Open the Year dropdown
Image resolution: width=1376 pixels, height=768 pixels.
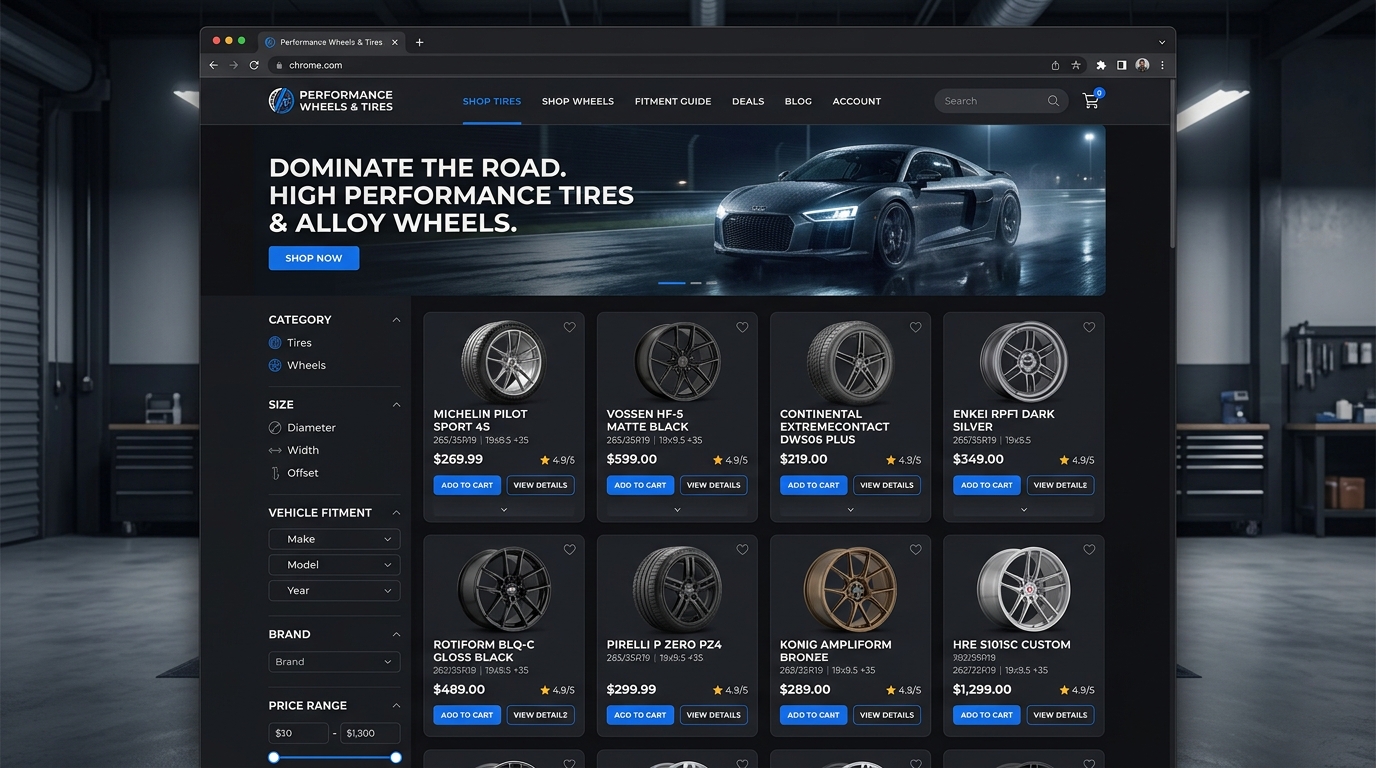334,591
